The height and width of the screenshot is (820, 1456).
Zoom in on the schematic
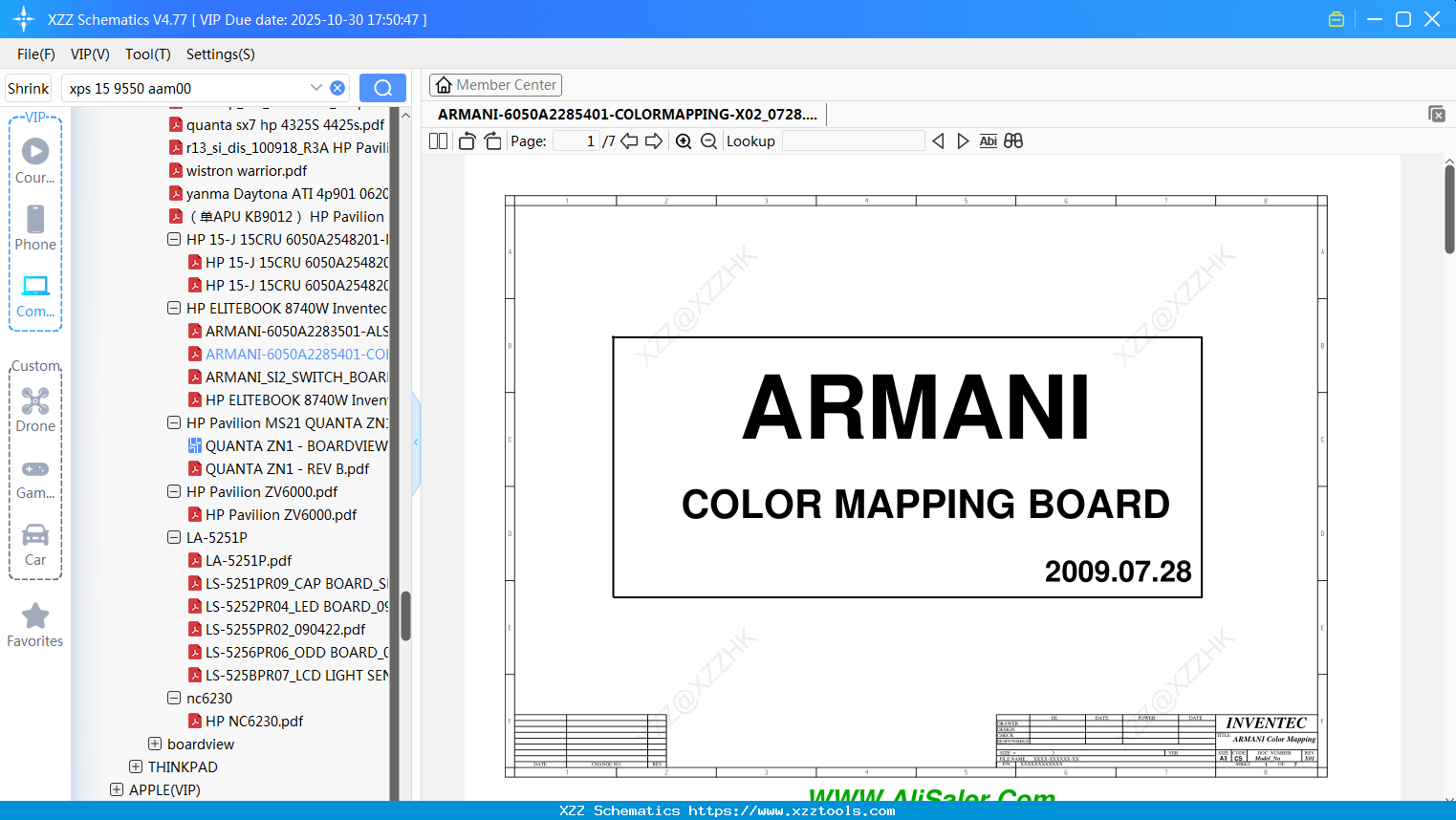(684, 141)
